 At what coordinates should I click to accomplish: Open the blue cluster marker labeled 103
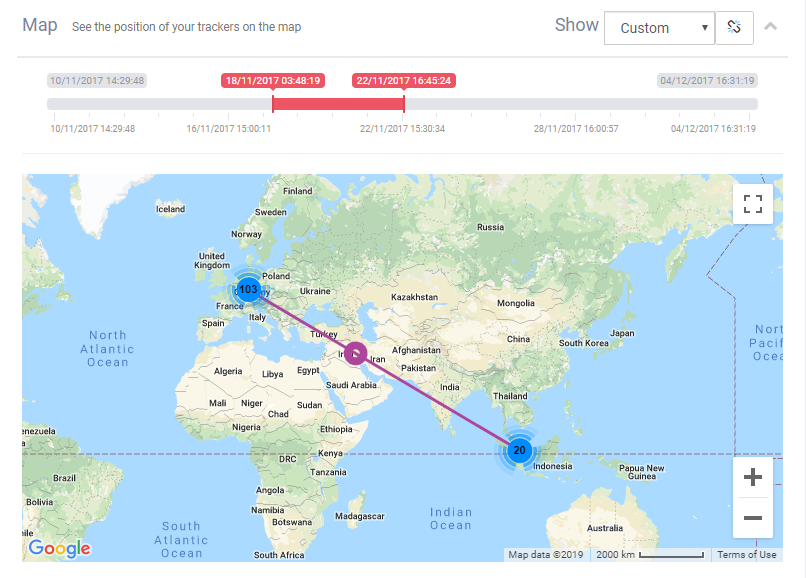pos(249,290)
